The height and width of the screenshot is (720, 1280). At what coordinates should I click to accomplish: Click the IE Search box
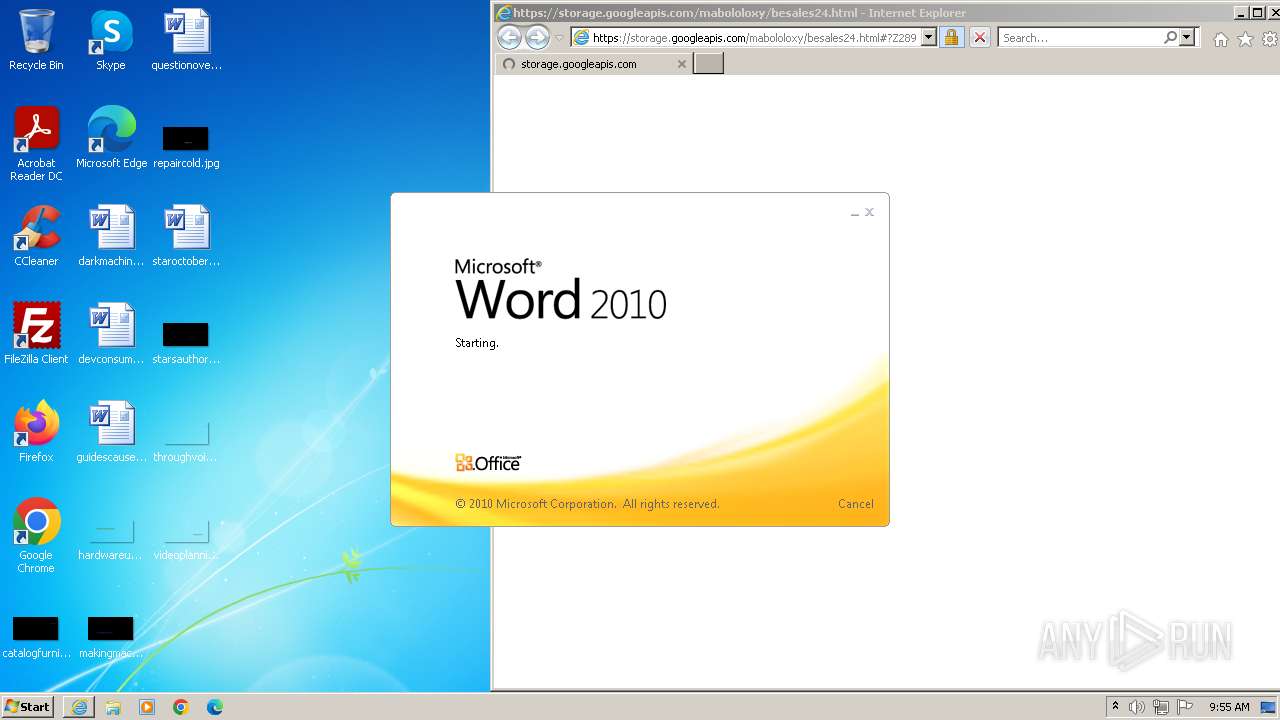coord(1081,37)
